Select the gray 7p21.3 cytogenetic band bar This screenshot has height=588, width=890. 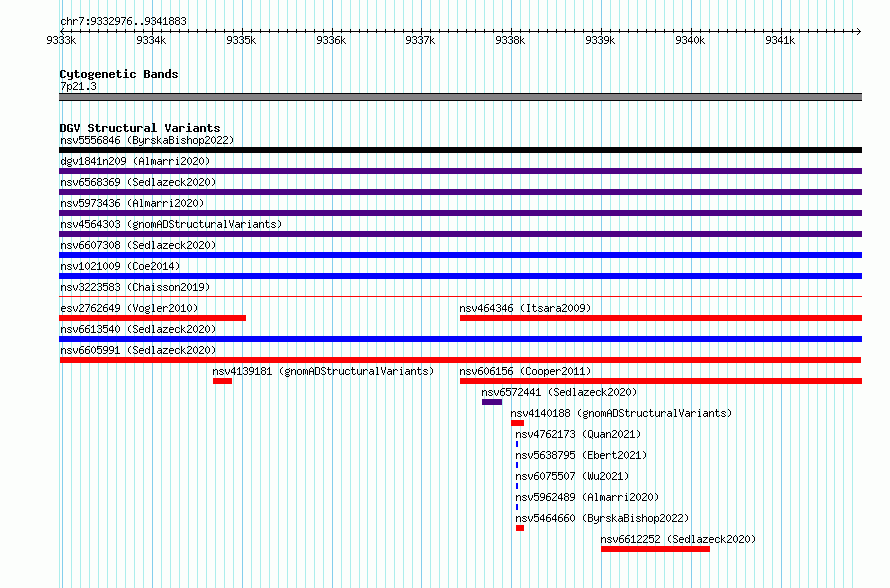pos(460,97)
